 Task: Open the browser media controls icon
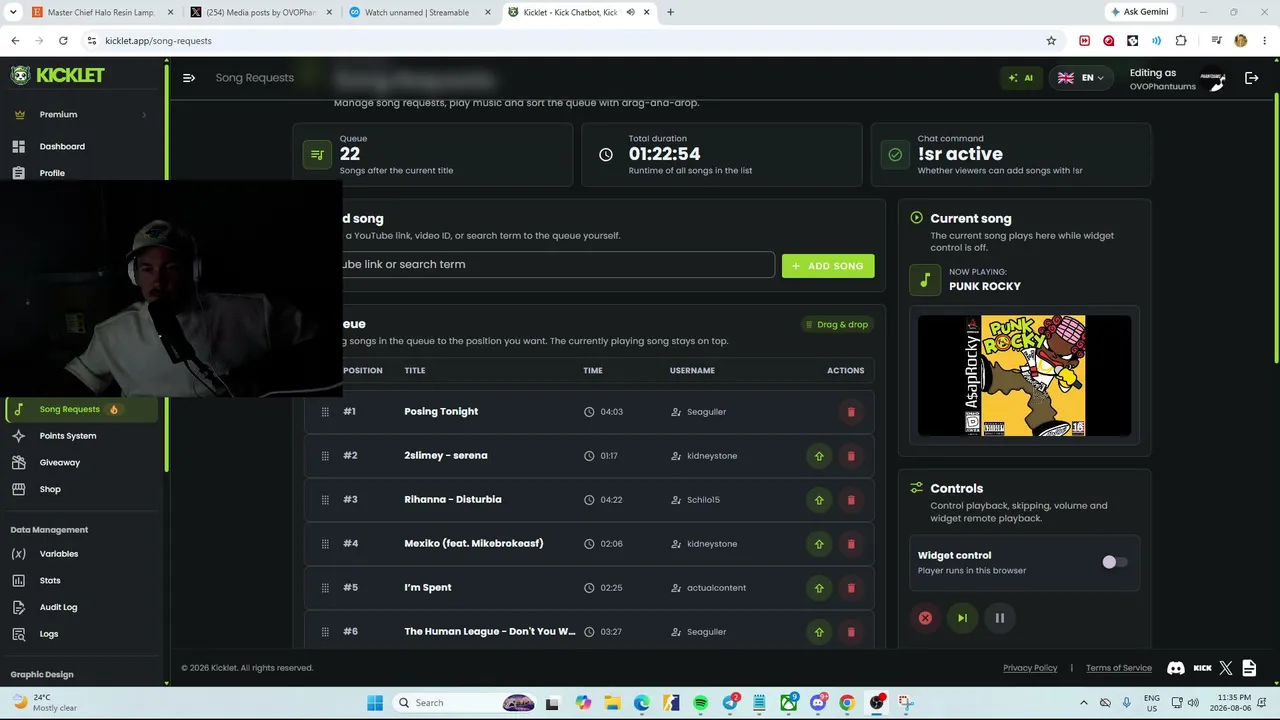[x=1216, y=41]
